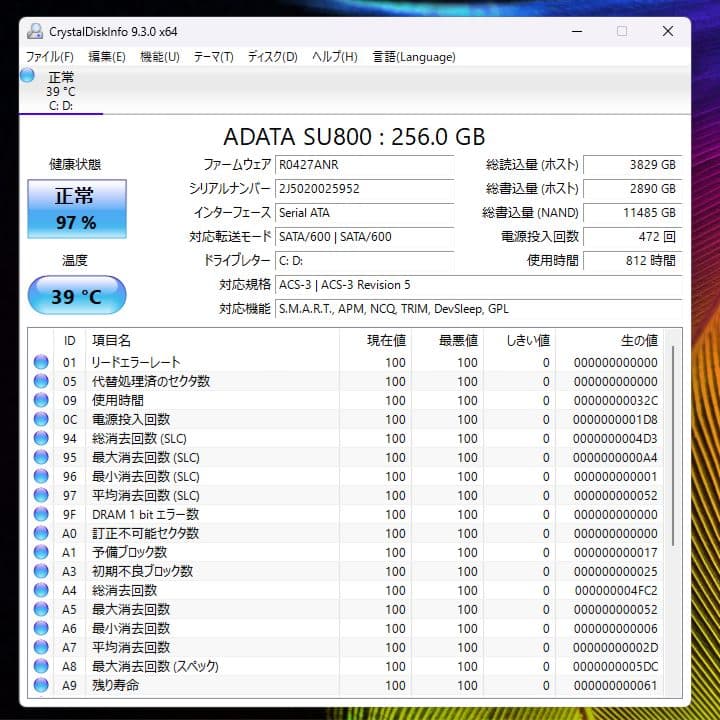
Task: Click the firmware field R0427ANR
Action: 365,165
